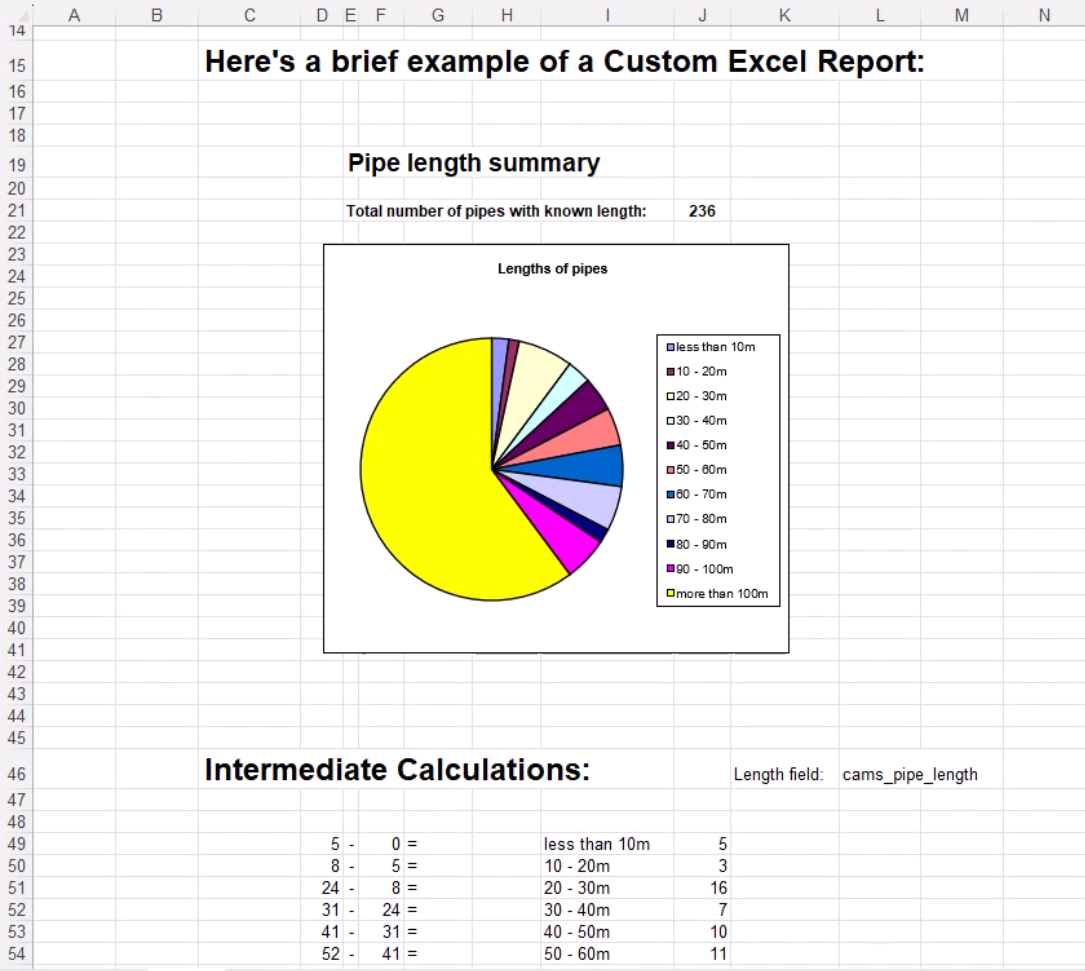Image resolution: width=1085 pixels, height=971 pixels.
Task: Select column header J
Action: coord(702,15)
